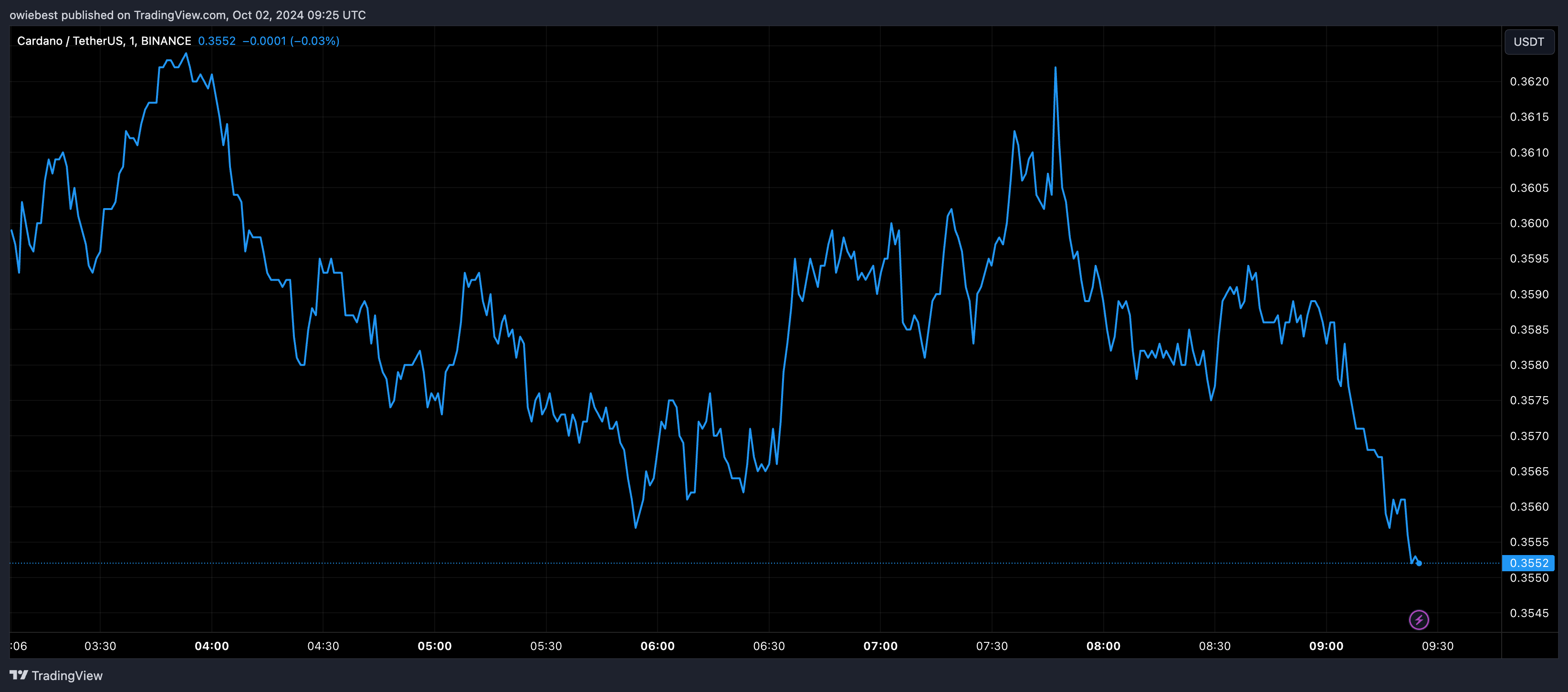Click the bold 04:00 time axis label
The width and height of the screenshot is (1568, 692).
pos(213,646)
